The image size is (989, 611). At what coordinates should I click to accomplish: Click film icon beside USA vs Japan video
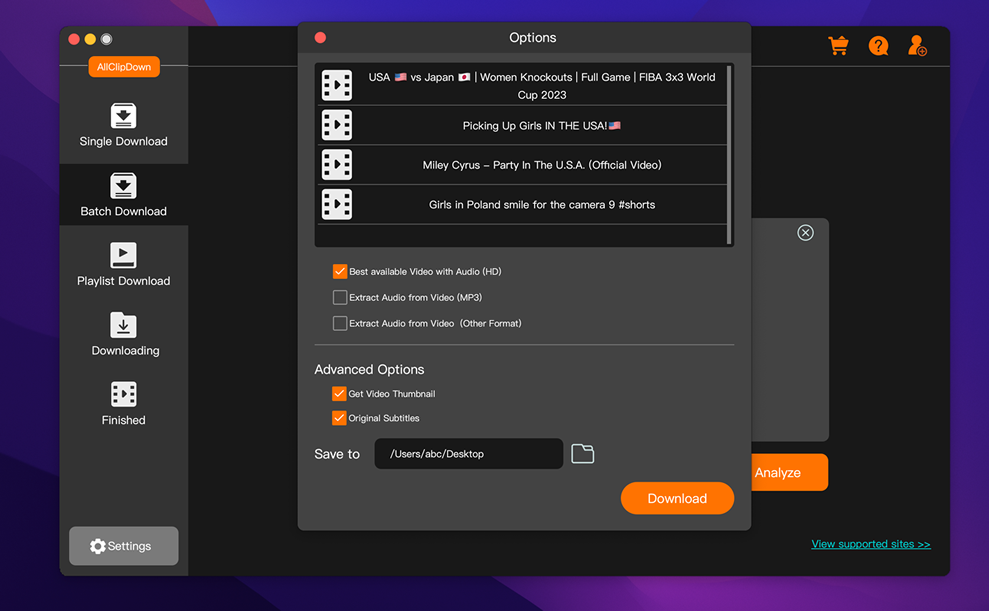pos(337,85)
